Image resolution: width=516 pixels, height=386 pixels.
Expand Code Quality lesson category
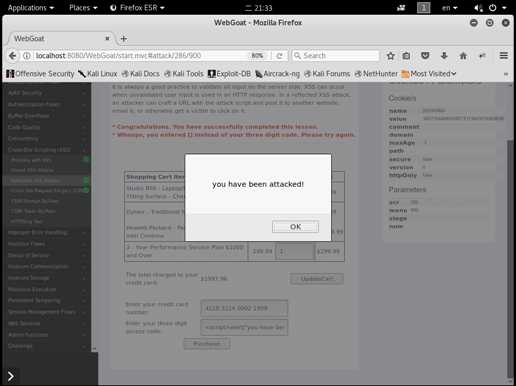(x=47, y=127)
